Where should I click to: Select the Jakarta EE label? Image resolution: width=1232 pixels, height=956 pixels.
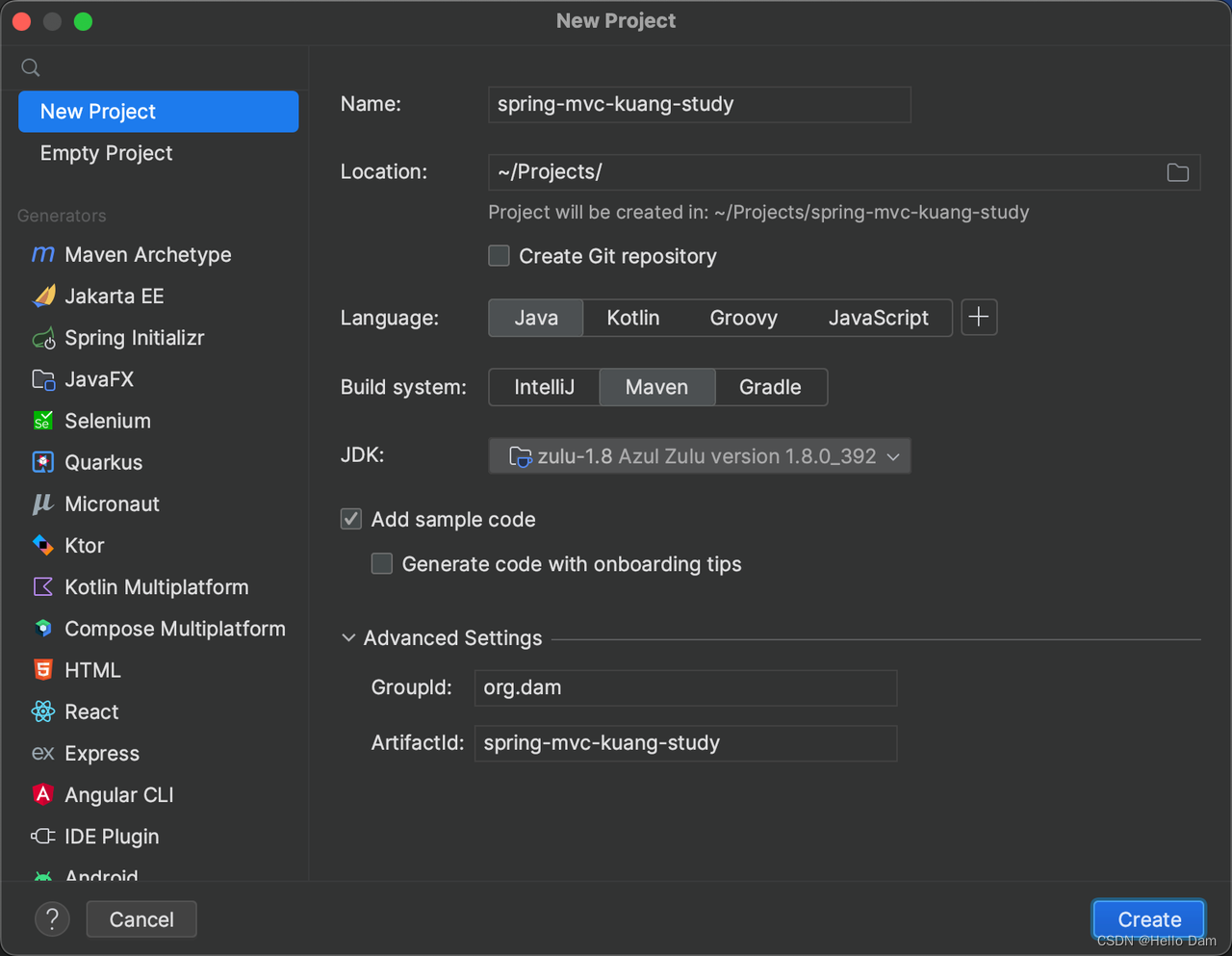pos(115,296)
